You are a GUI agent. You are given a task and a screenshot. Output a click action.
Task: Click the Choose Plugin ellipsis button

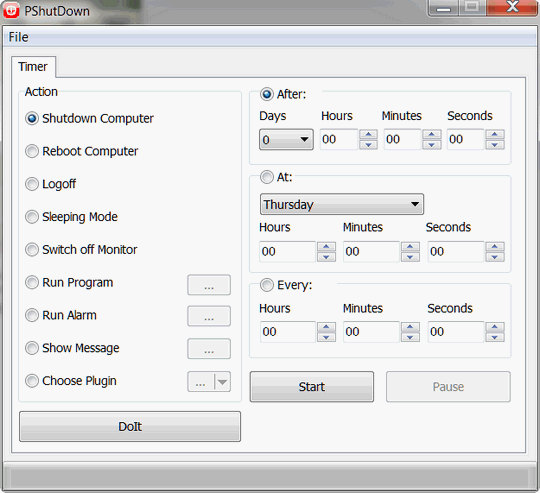point(201,382)
